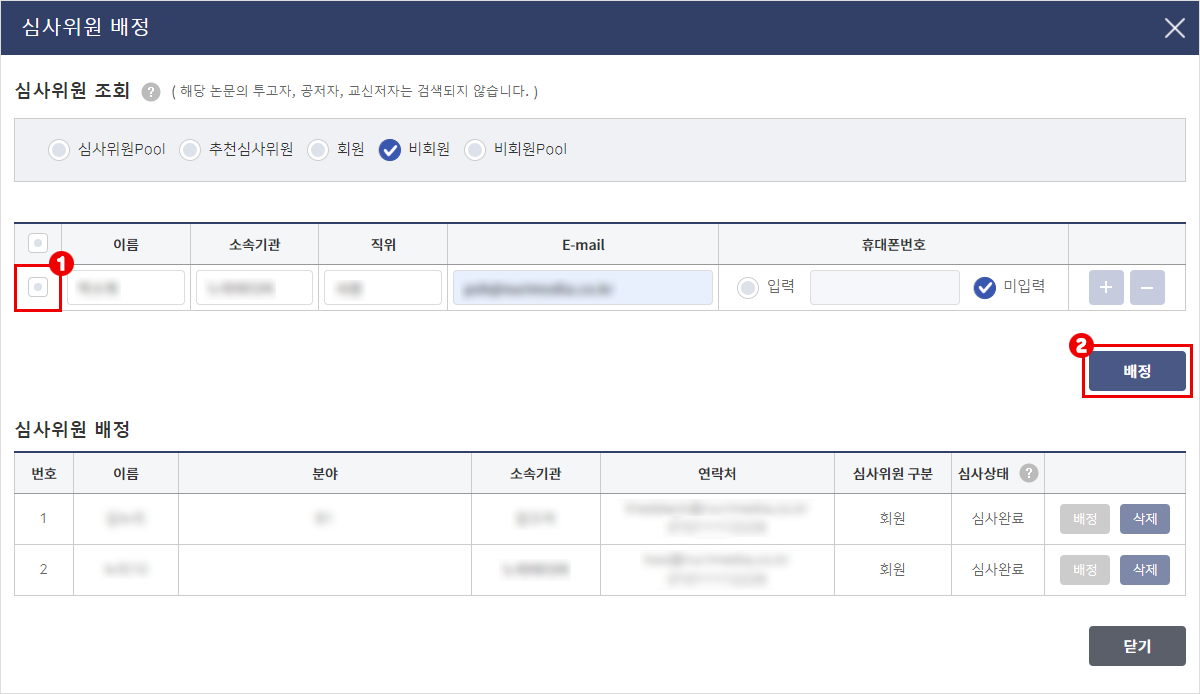The width and height of the screenshot is (1200, 694).
Task: Add a row with the plus button
Action: (x=1106, y=287)
